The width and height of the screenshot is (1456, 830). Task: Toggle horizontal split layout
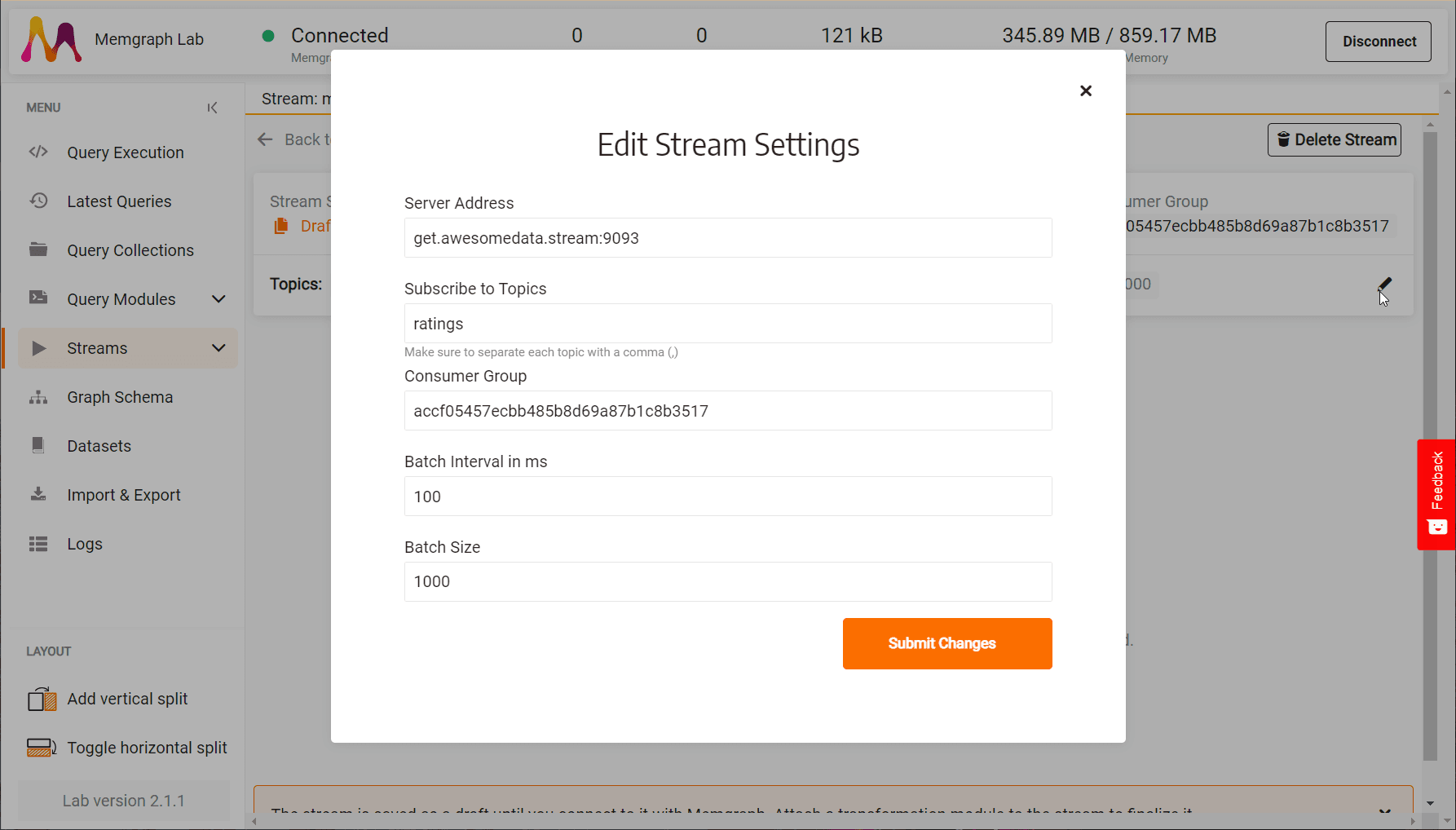(147, 748)
